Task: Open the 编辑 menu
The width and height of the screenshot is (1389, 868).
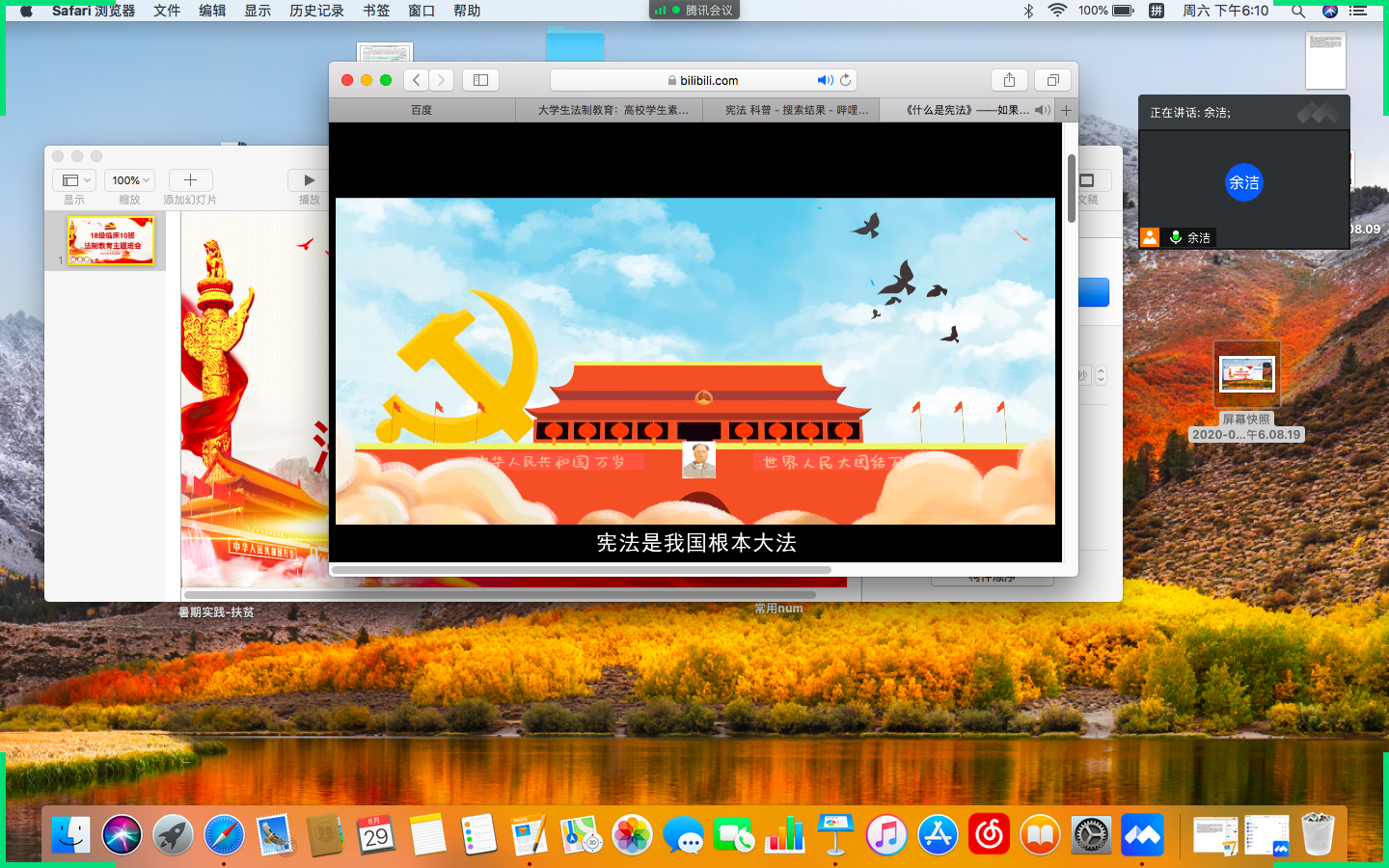Action: [x=212, y=11]
